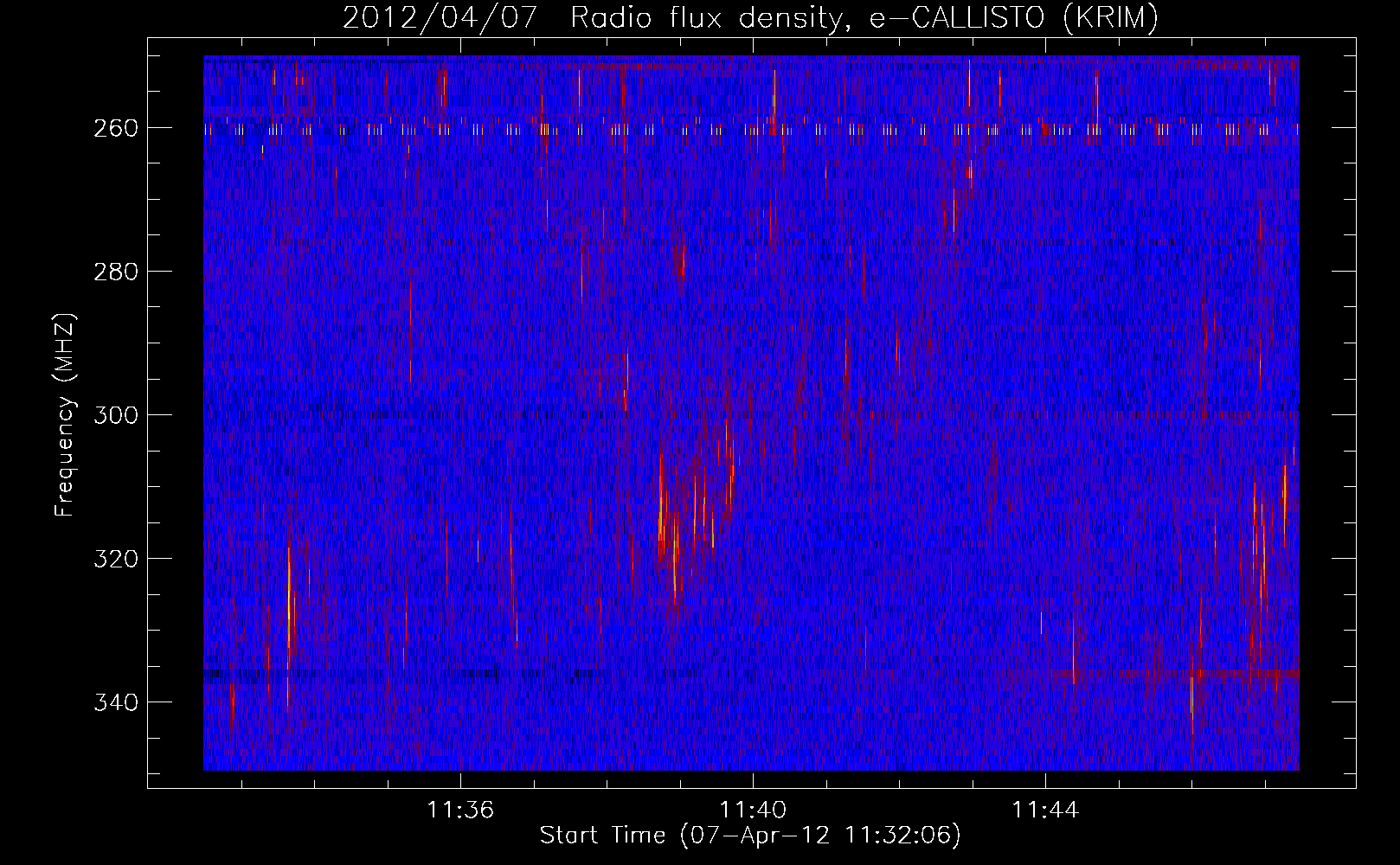Click the plot title 'Radio flux density, e-CALLISTO (KRIM)'
This screenshot has height=865, width=1400.
[x=864, y=17]
